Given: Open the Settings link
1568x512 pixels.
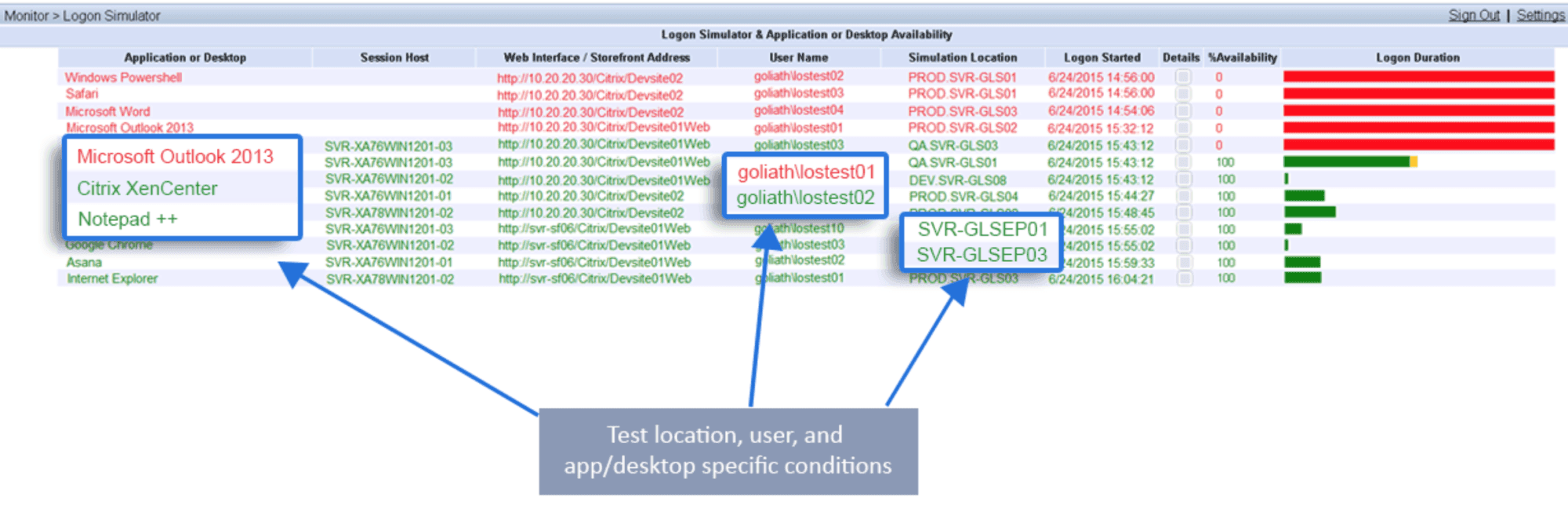Looking at the screenshot, I should pyautogui.click(x=1541, y=15).
